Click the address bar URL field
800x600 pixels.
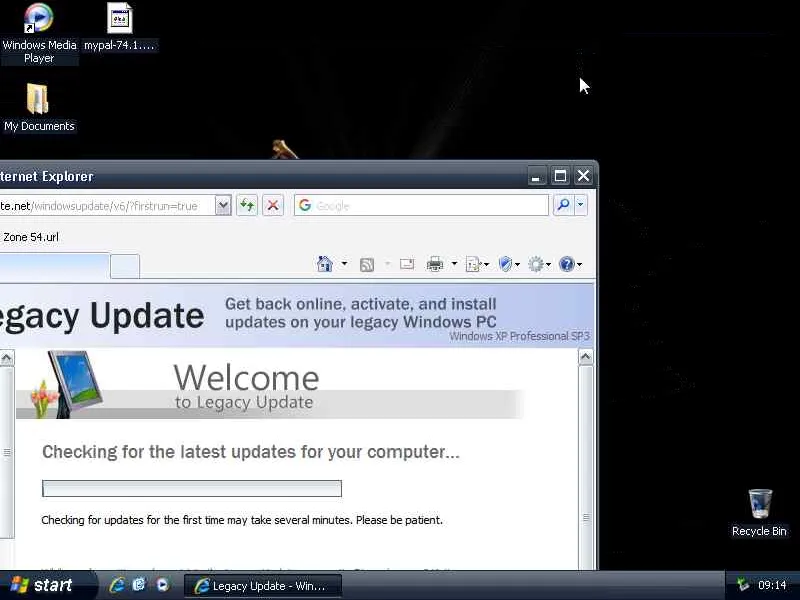point(107,206)
